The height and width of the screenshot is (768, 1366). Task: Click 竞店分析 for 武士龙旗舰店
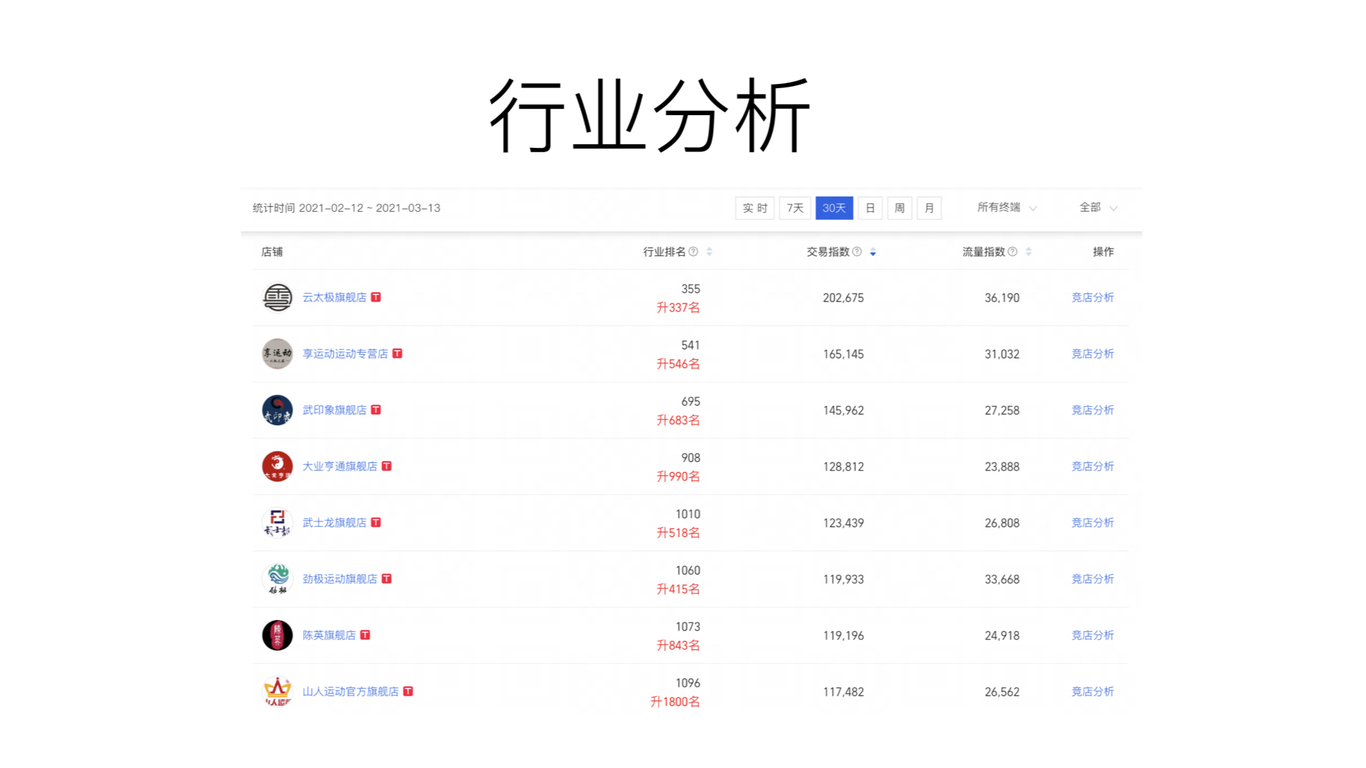pyautogui.click(x=1092, y=523)
